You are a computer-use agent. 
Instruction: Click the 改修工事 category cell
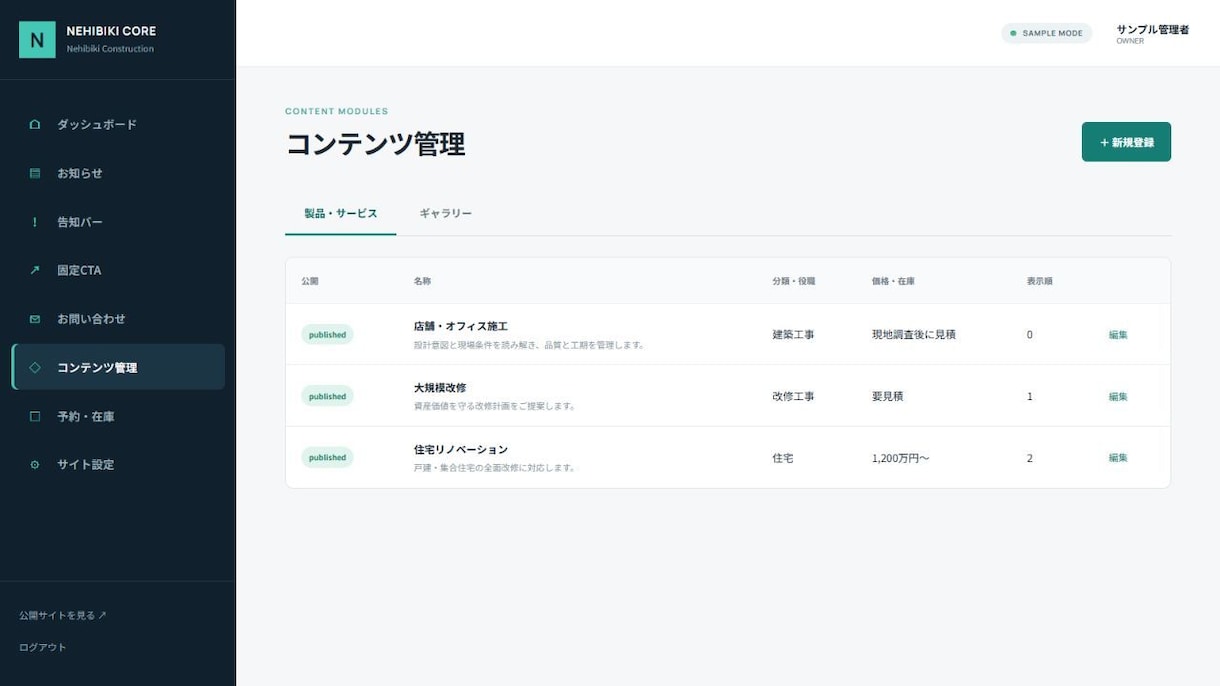[x=793, y=397]
